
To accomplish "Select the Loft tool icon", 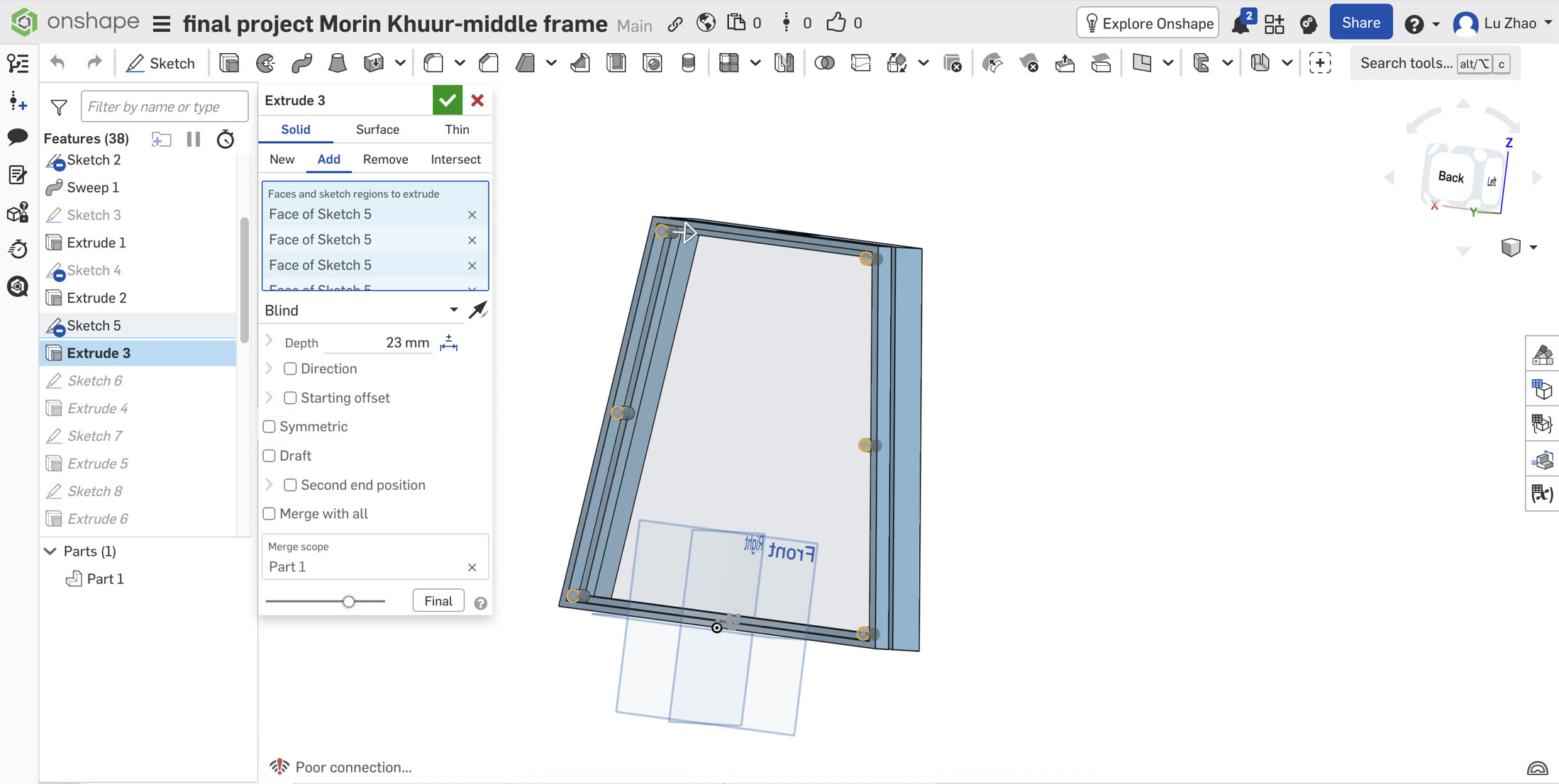I will pyautogui.click(x=338, y=63).
